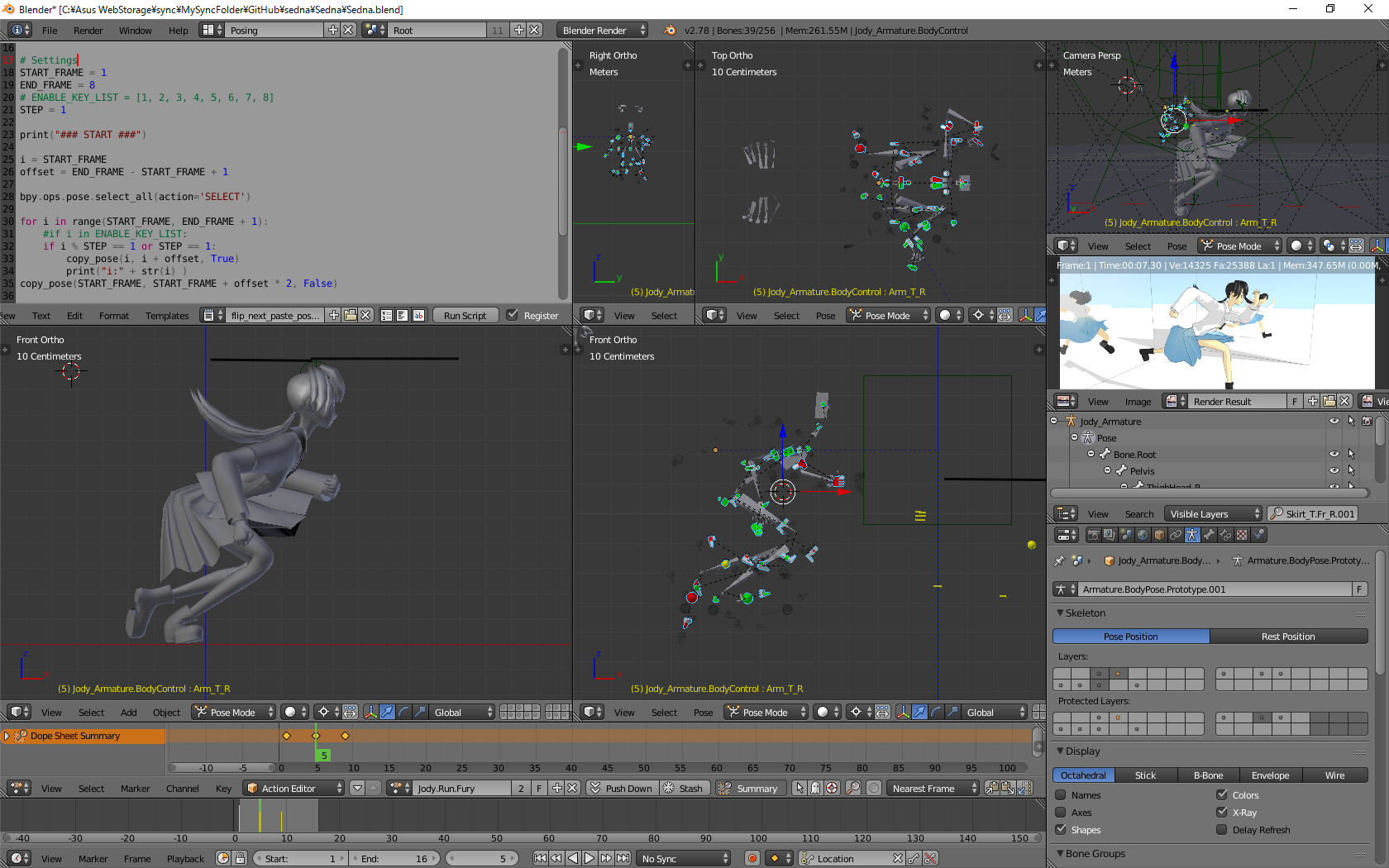Enable the Names display checkbox

[1061, 794]
